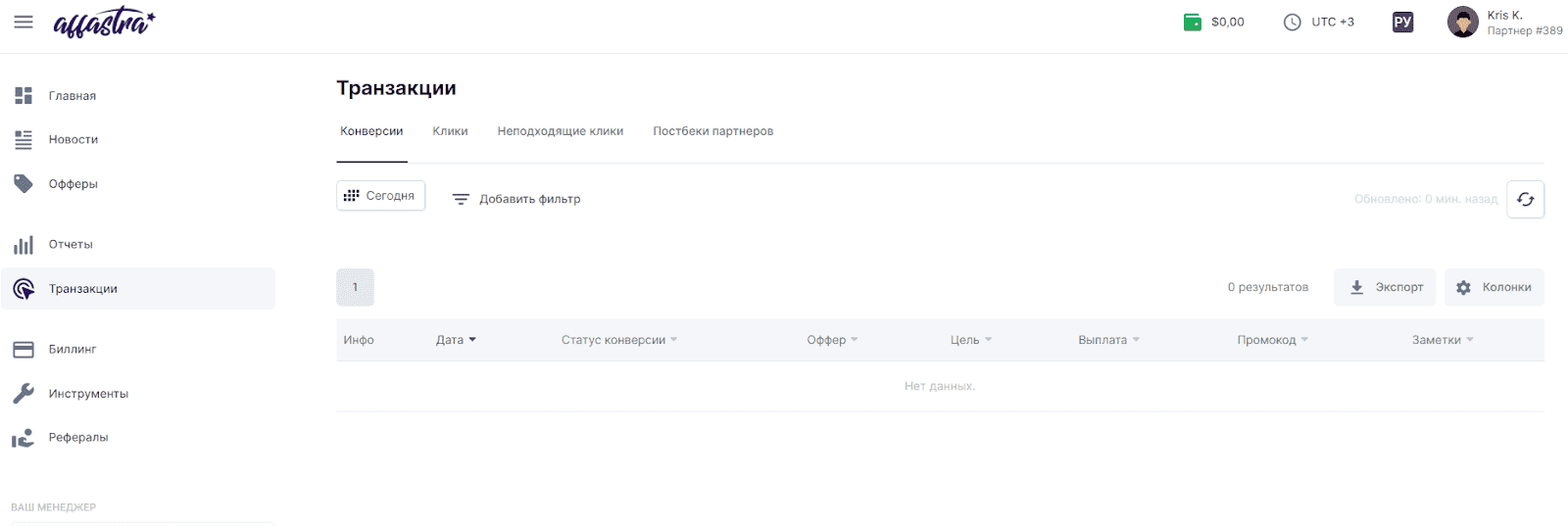This screenshot has width=1568, height=526.
Task: Open Инструменты menu label
Action: [88, 393]
